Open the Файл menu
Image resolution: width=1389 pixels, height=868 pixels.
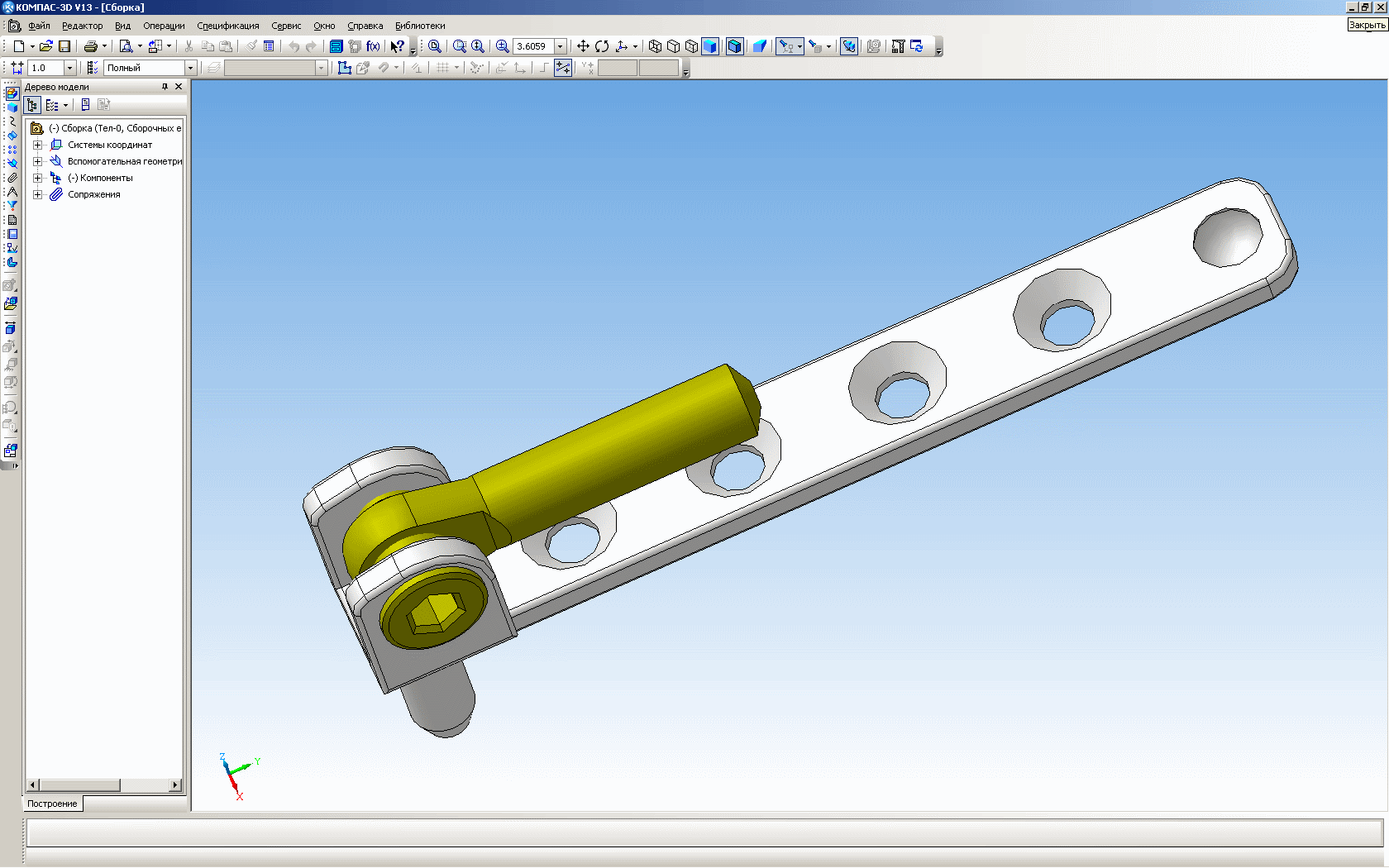tap(39, 26)
